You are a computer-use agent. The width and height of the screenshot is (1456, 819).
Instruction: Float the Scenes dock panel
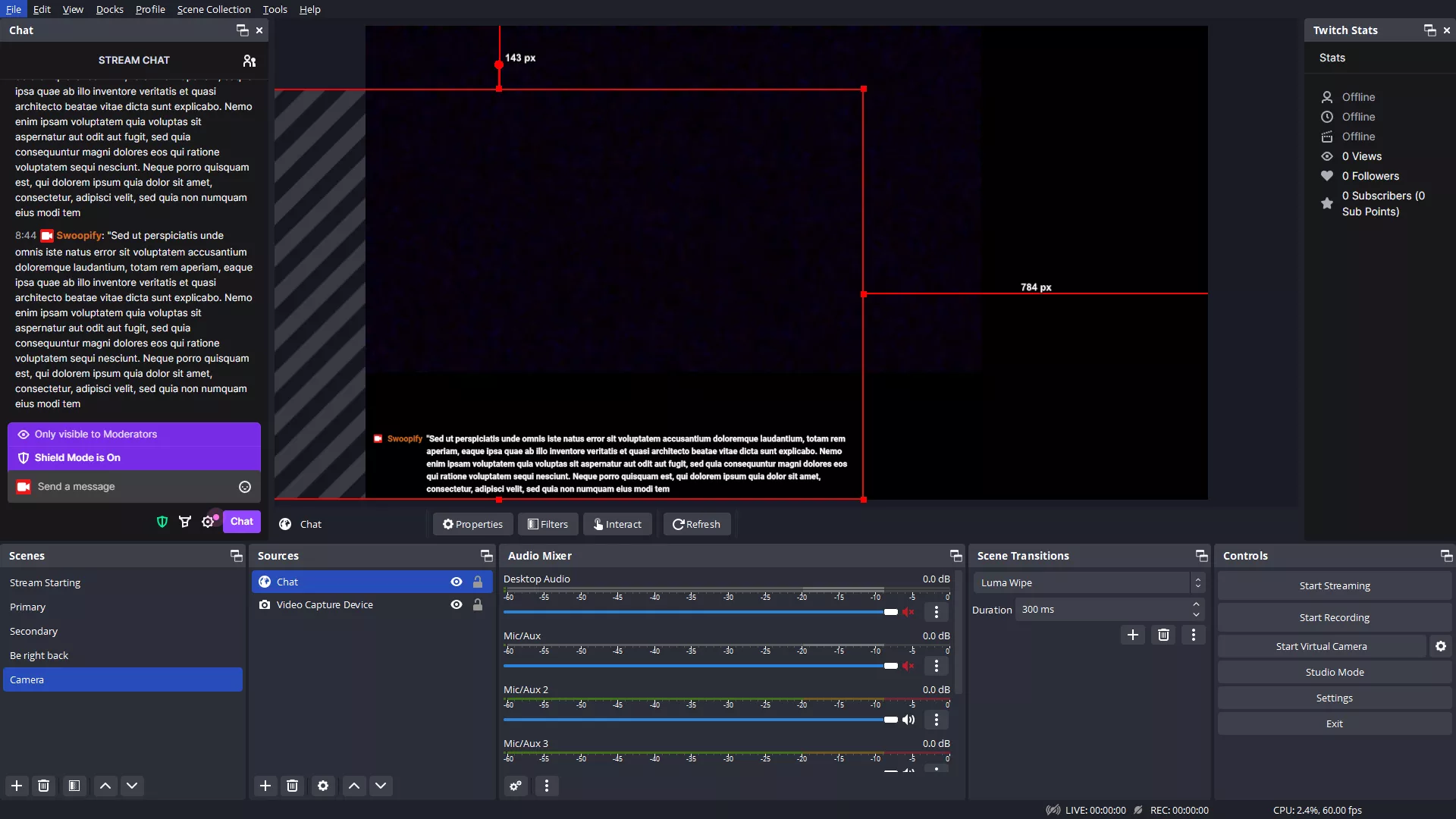tap(237, 556)
